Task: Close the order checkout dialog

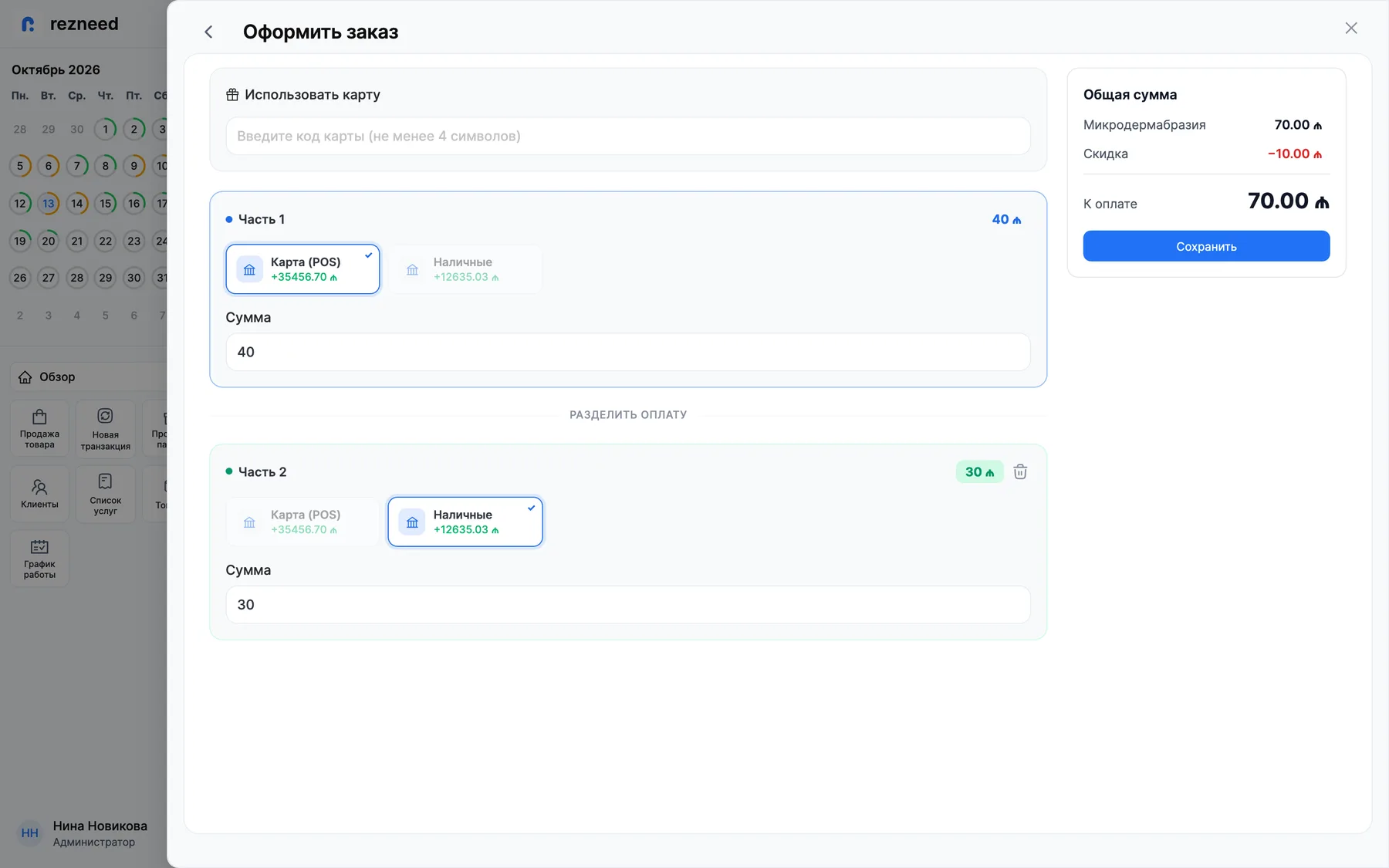Action: (x=1351, y=28)
